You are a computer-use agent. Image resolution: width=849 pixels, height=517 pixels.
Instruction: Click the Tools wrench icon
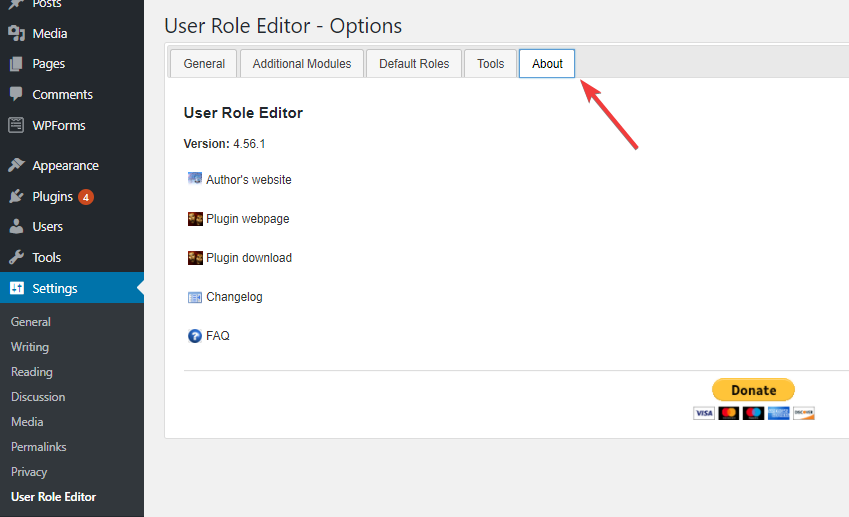tap(16, 258)
